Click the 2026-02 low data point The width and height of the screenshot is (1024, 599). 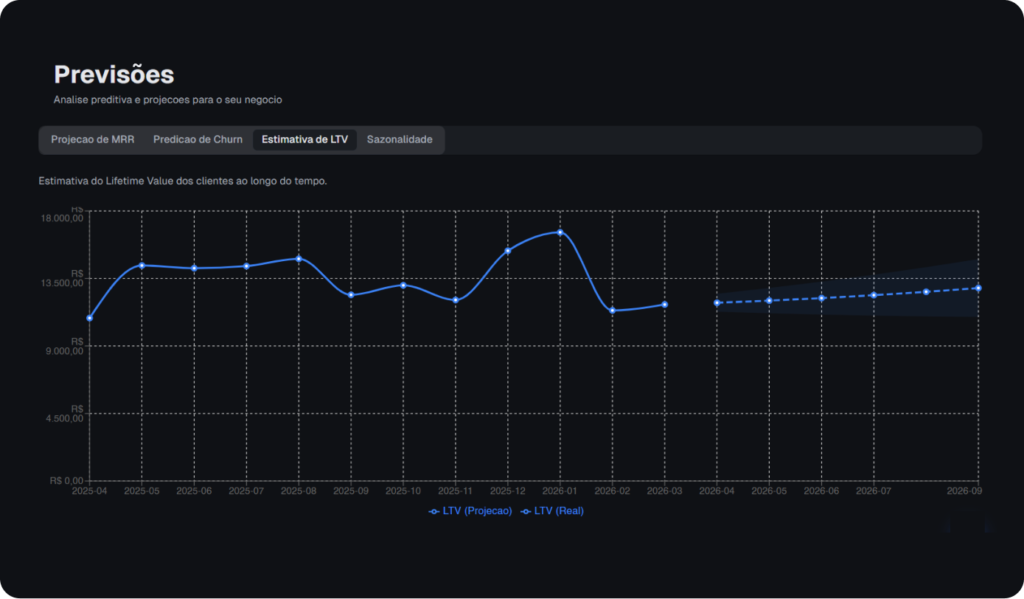pos(612,310)
